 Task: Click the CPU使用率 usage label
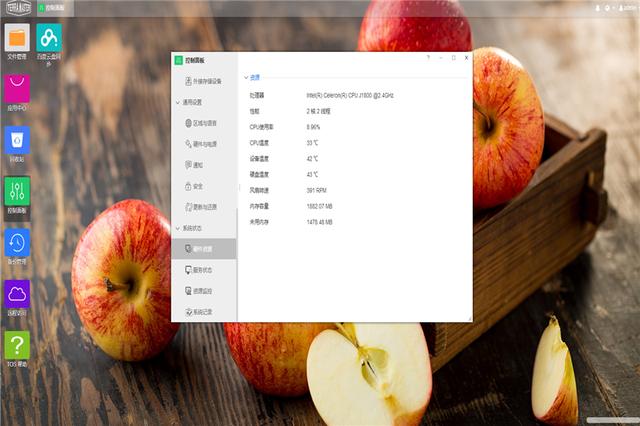[261, 127]
